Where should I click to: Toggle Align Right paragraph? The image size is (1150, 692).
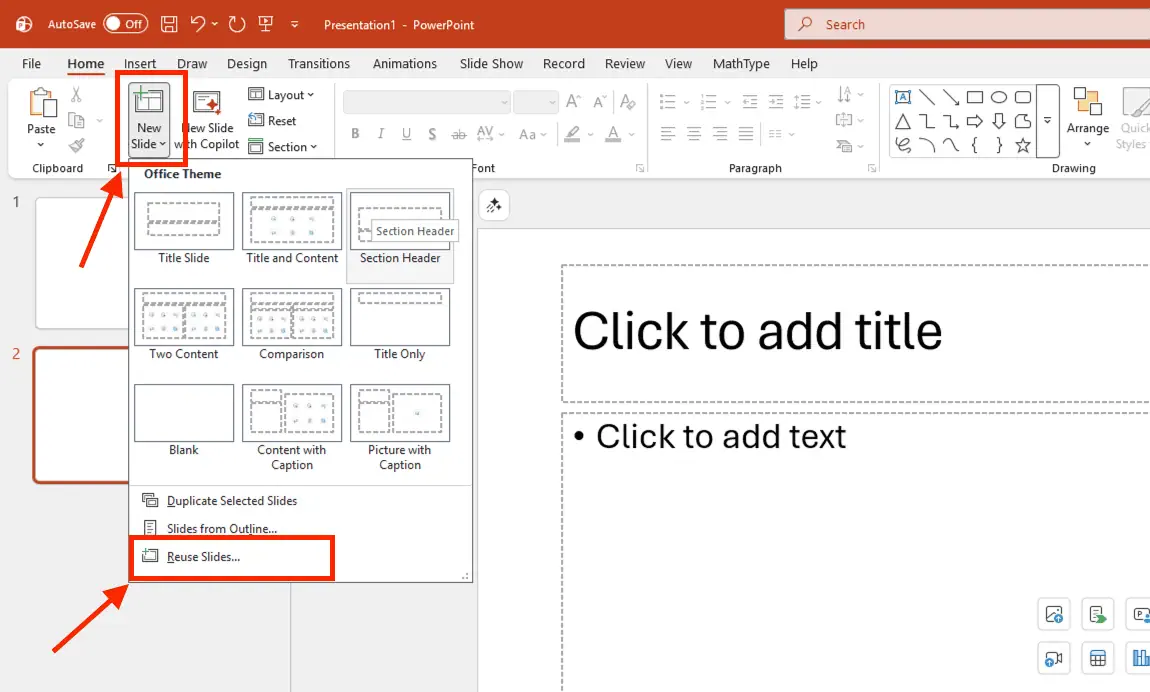(x=720, y=133)
